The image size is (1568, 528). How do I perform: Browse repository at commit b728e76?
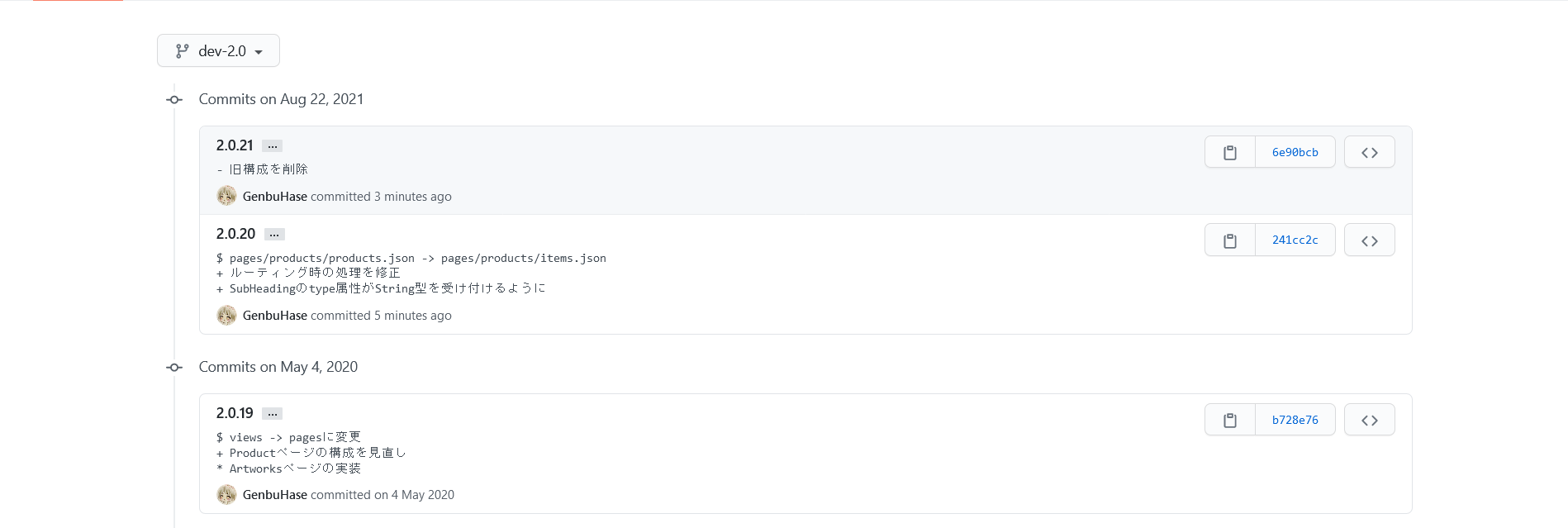1369,420
